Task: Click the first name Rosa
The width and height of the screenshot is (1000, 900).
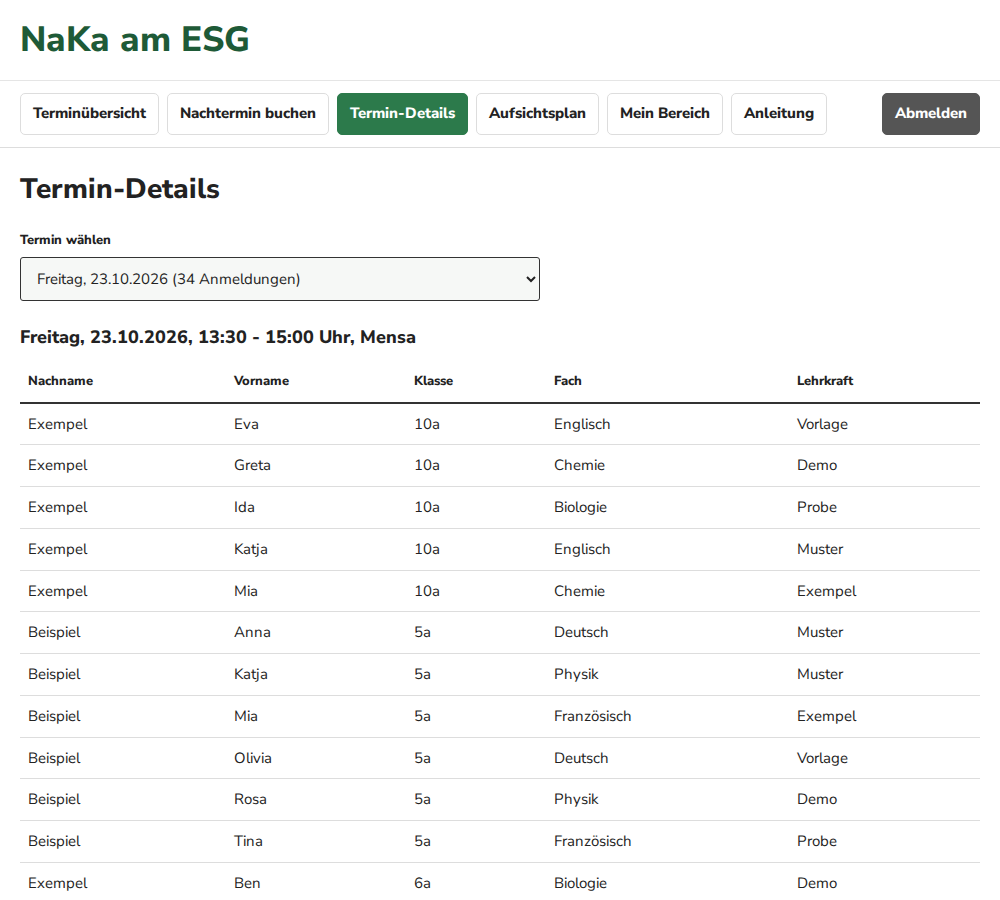Action: [x=250, y=799]
